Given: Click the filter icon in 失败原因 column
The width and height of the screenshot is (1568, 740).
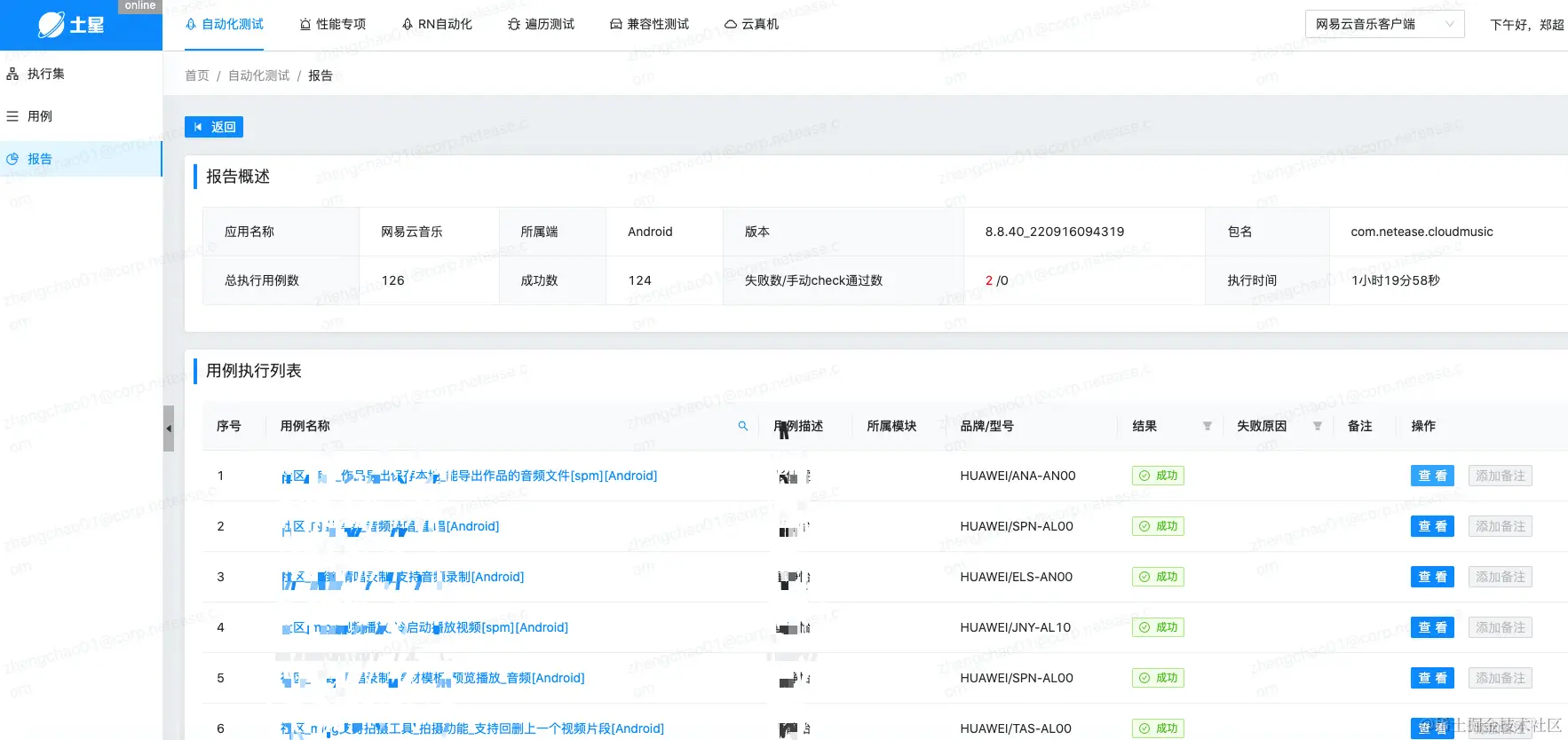Looking at the screenshot, I should click(x=1318, y=426).
